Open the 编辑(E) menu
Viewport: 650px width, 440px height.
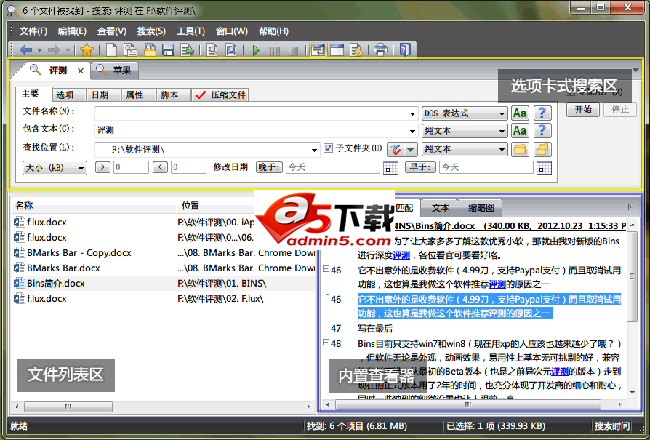(72, 31)
